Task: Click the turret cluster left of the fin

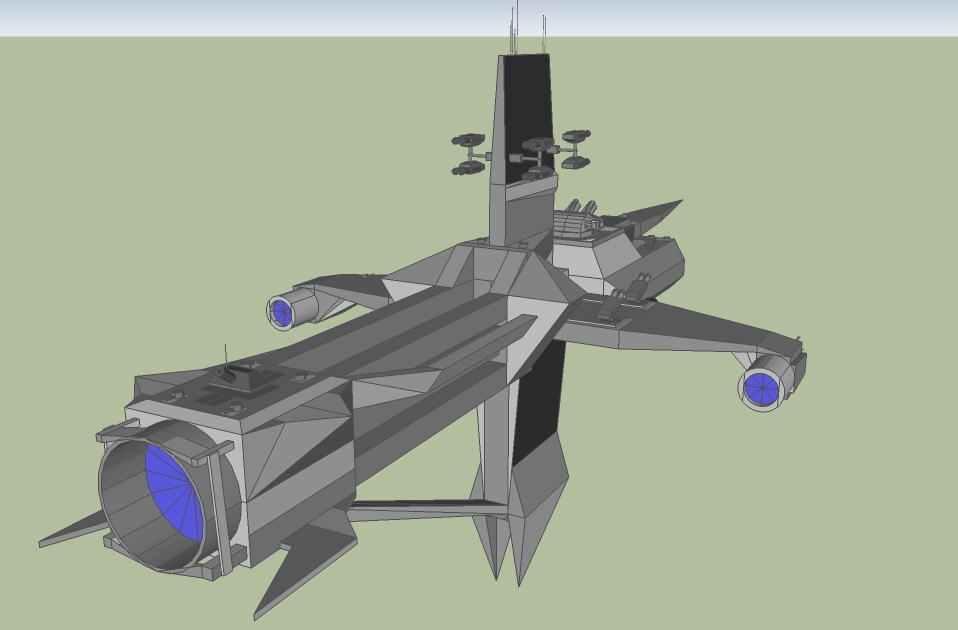Action: 468,155
